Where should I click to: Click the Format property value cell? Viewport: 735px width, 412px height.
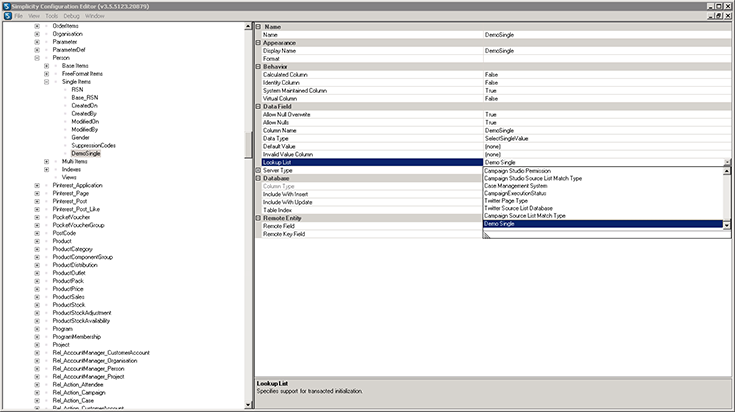pos(607,59)
